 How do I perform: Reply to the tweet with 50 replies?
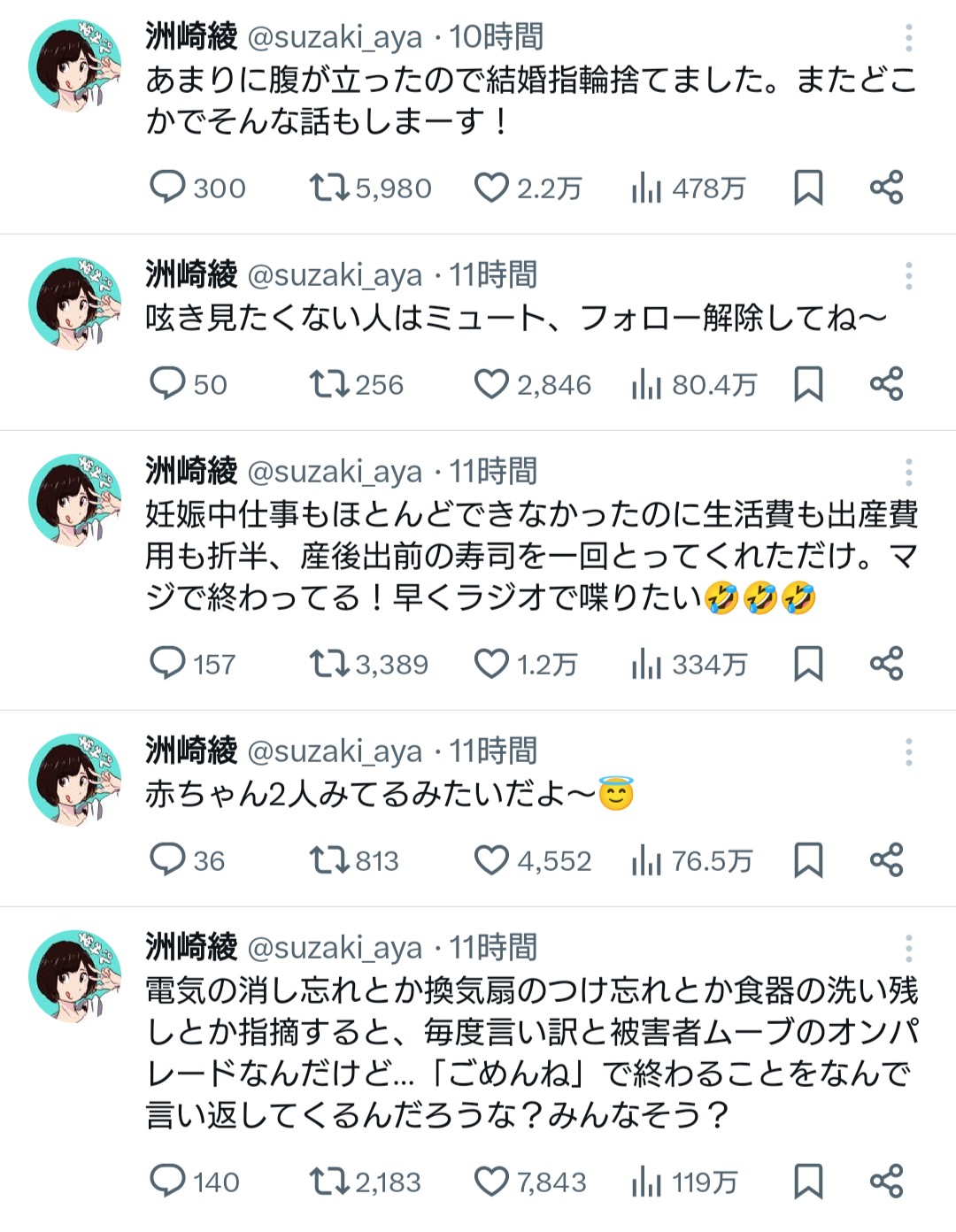[167, 384]
